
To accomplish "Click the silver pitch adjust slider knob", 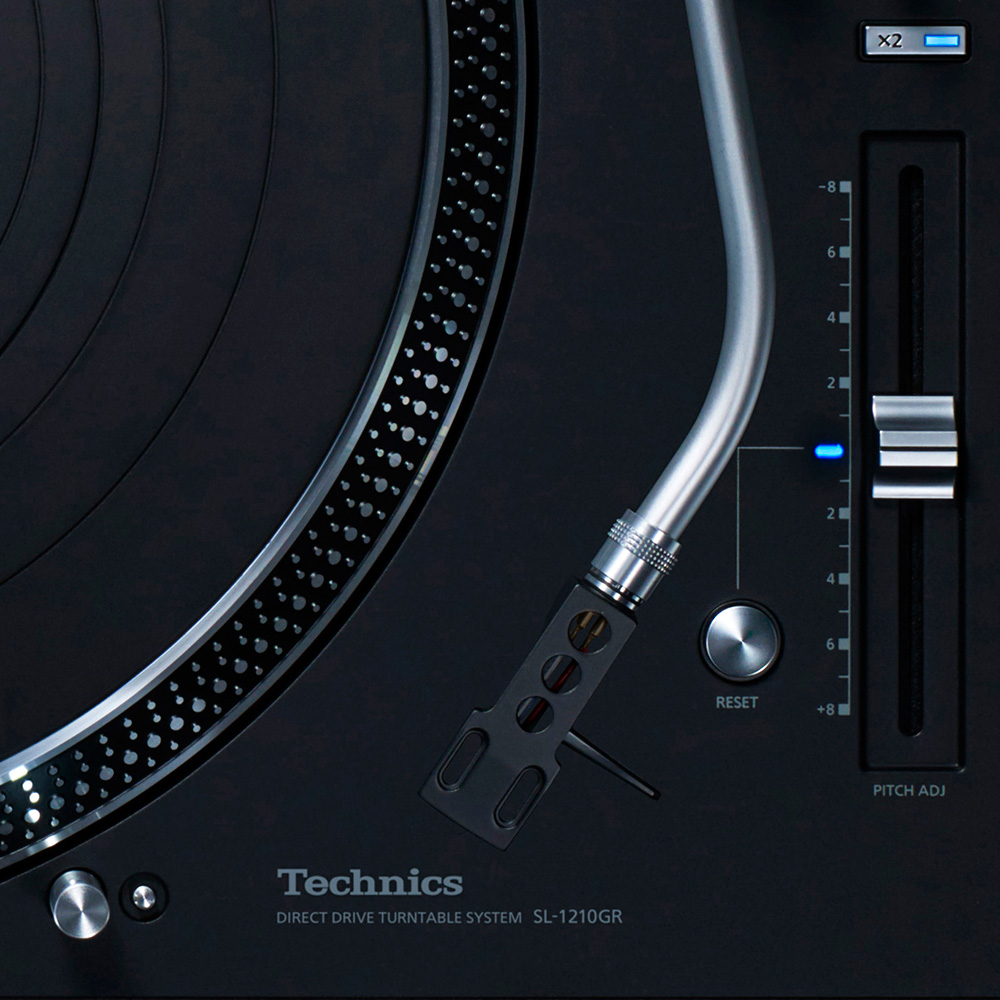I will pyautogui.click(x=914, y=447).
